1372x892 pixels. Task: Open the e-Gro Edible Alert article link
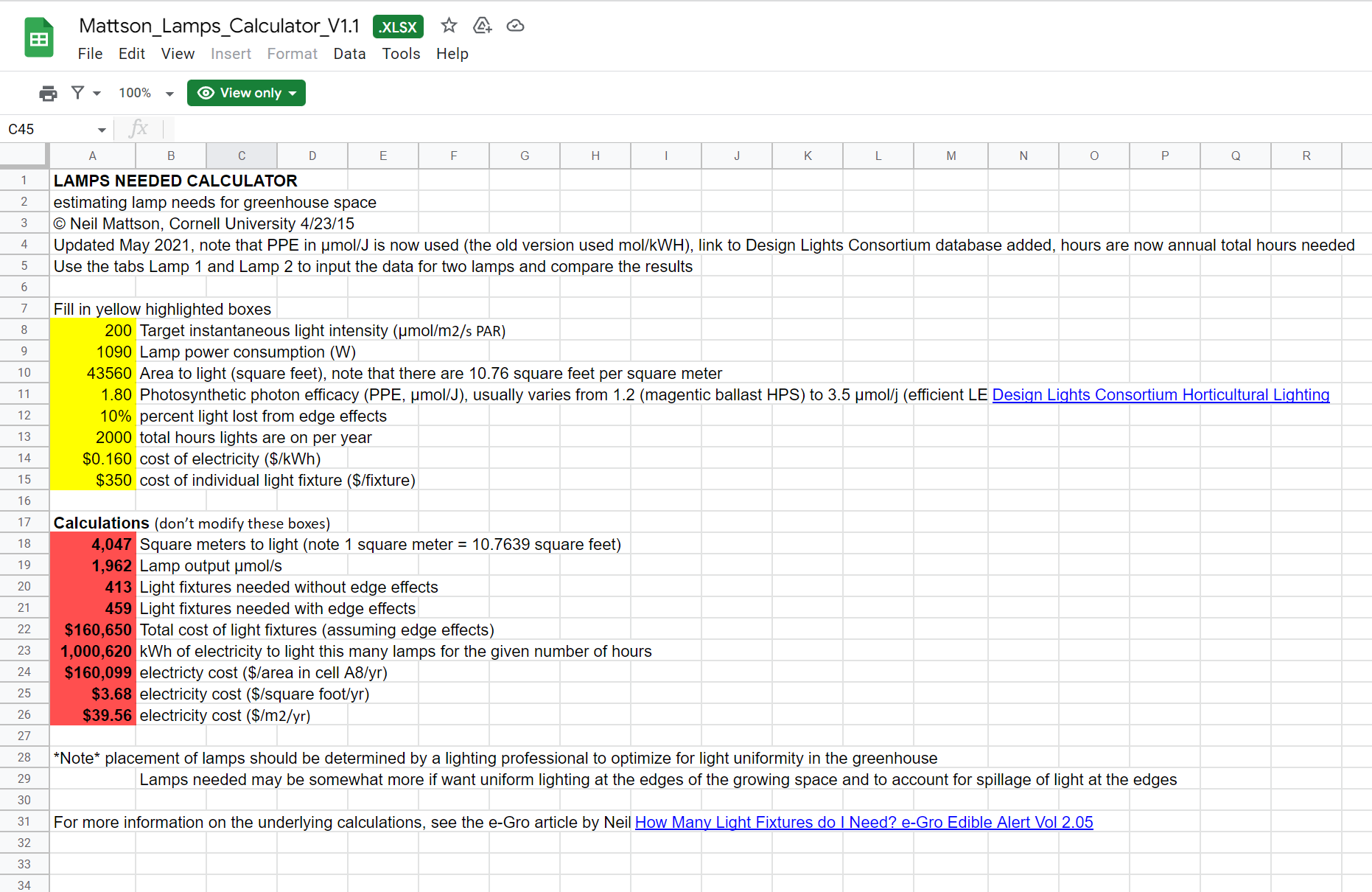tap(864, 823)
